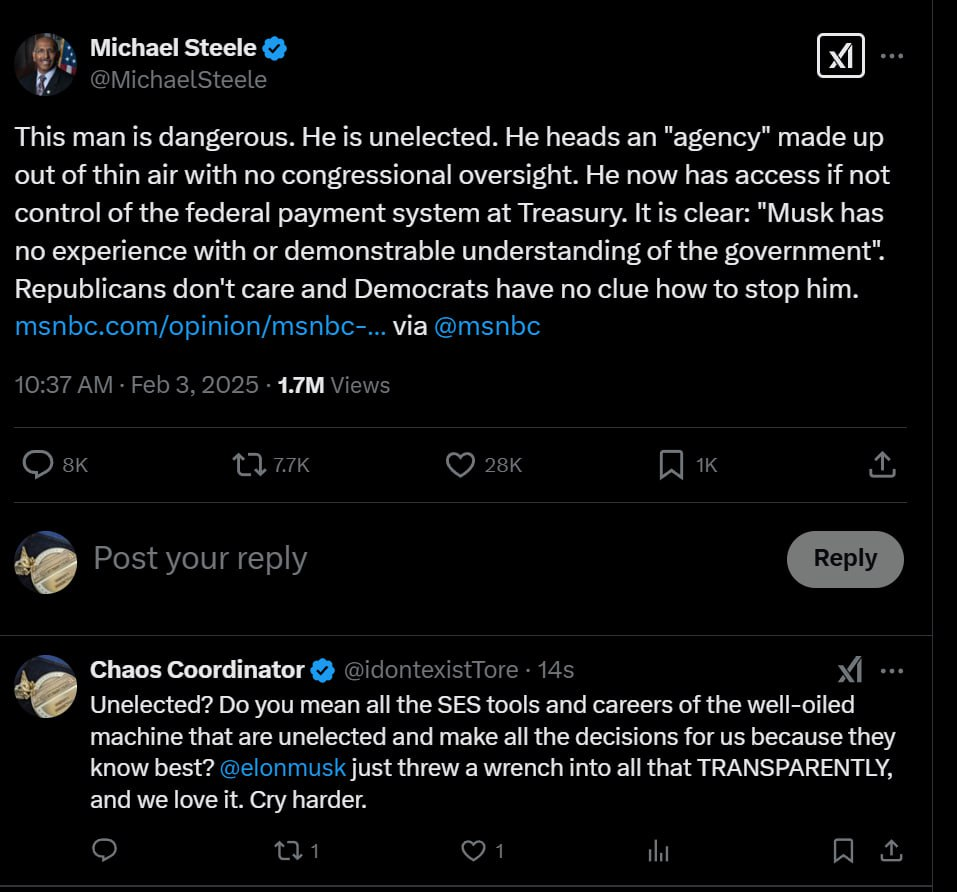Click comment icon on Chaos Coordinator's reply
This screenshot has width=957, height=892.
(104, 850)
